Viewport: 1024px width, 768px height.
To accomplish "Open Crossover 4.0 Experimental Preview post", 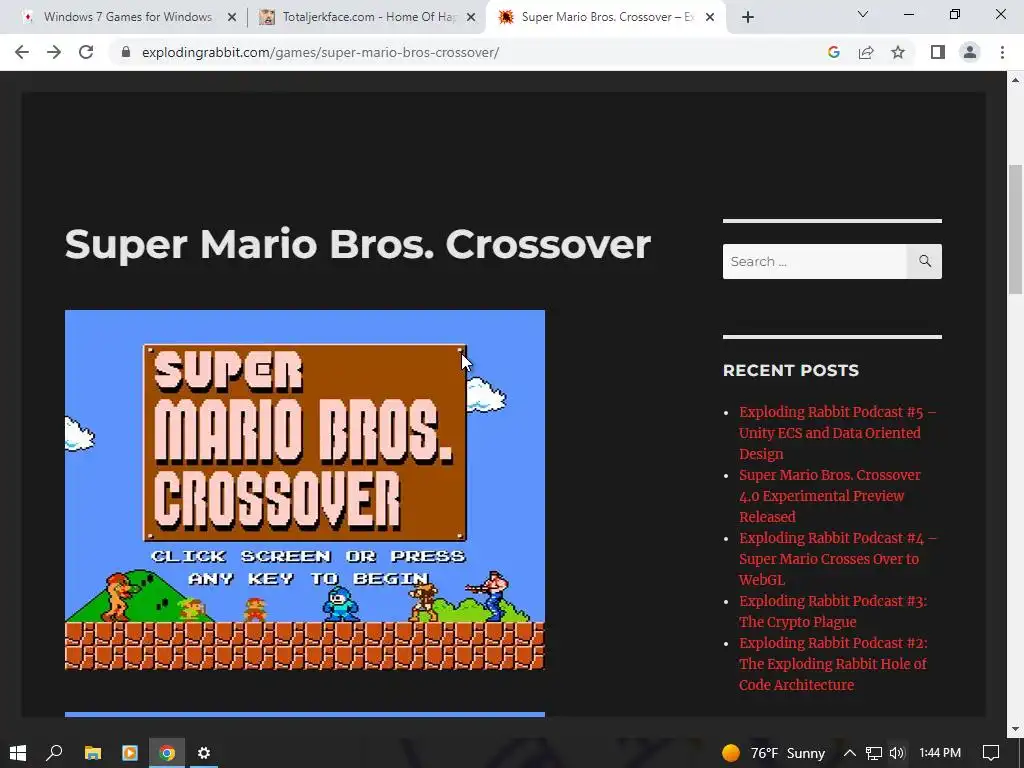I will tap(829, 496).
